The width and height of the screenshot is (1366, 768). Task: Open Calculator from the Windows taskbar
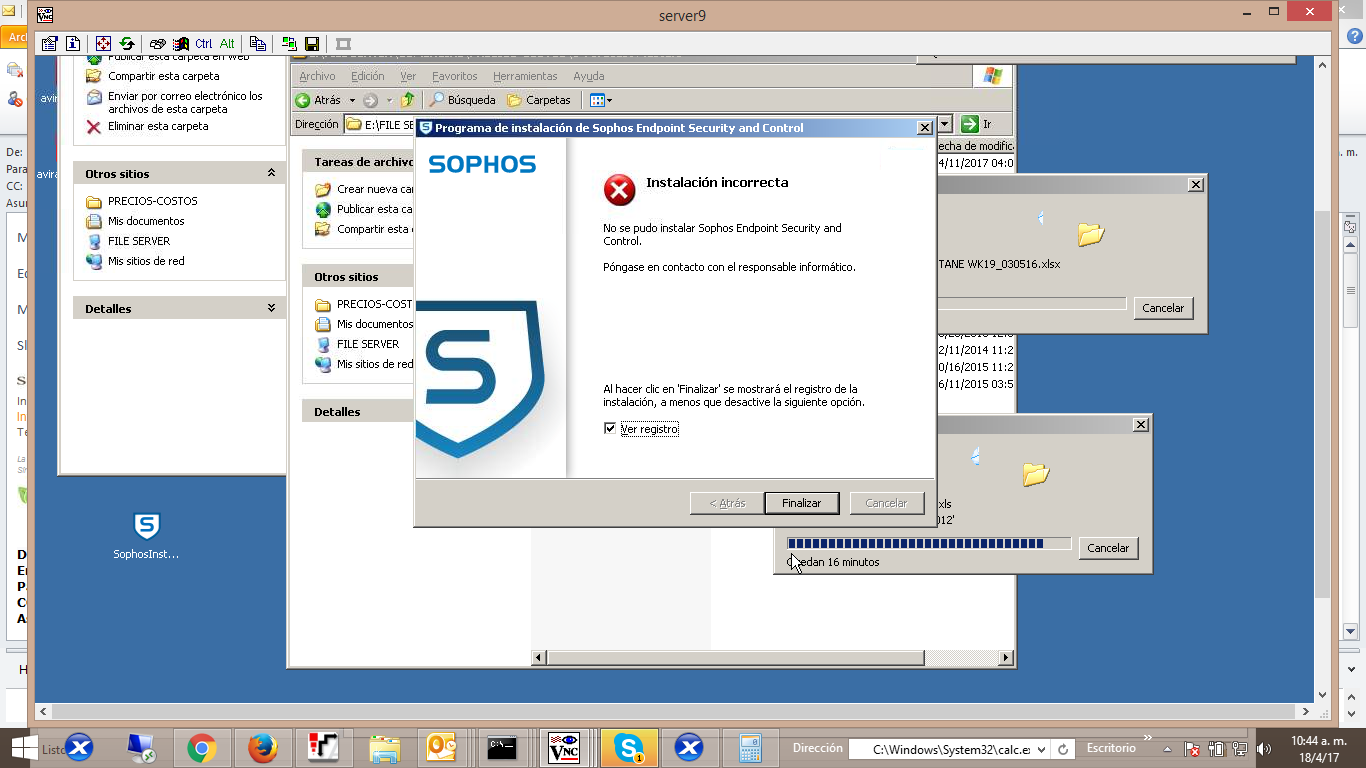point(750,748)
